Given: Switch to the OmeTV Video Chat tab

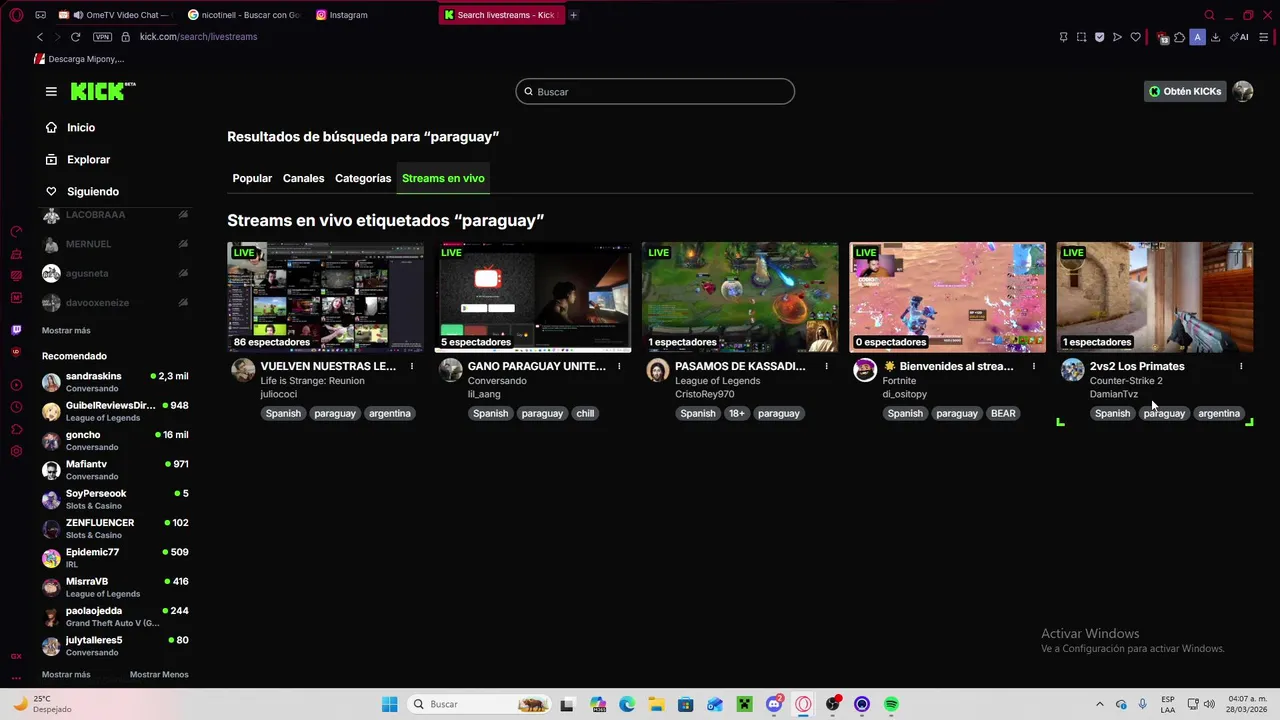Looking at the screenshot, I should pos(117,15).
